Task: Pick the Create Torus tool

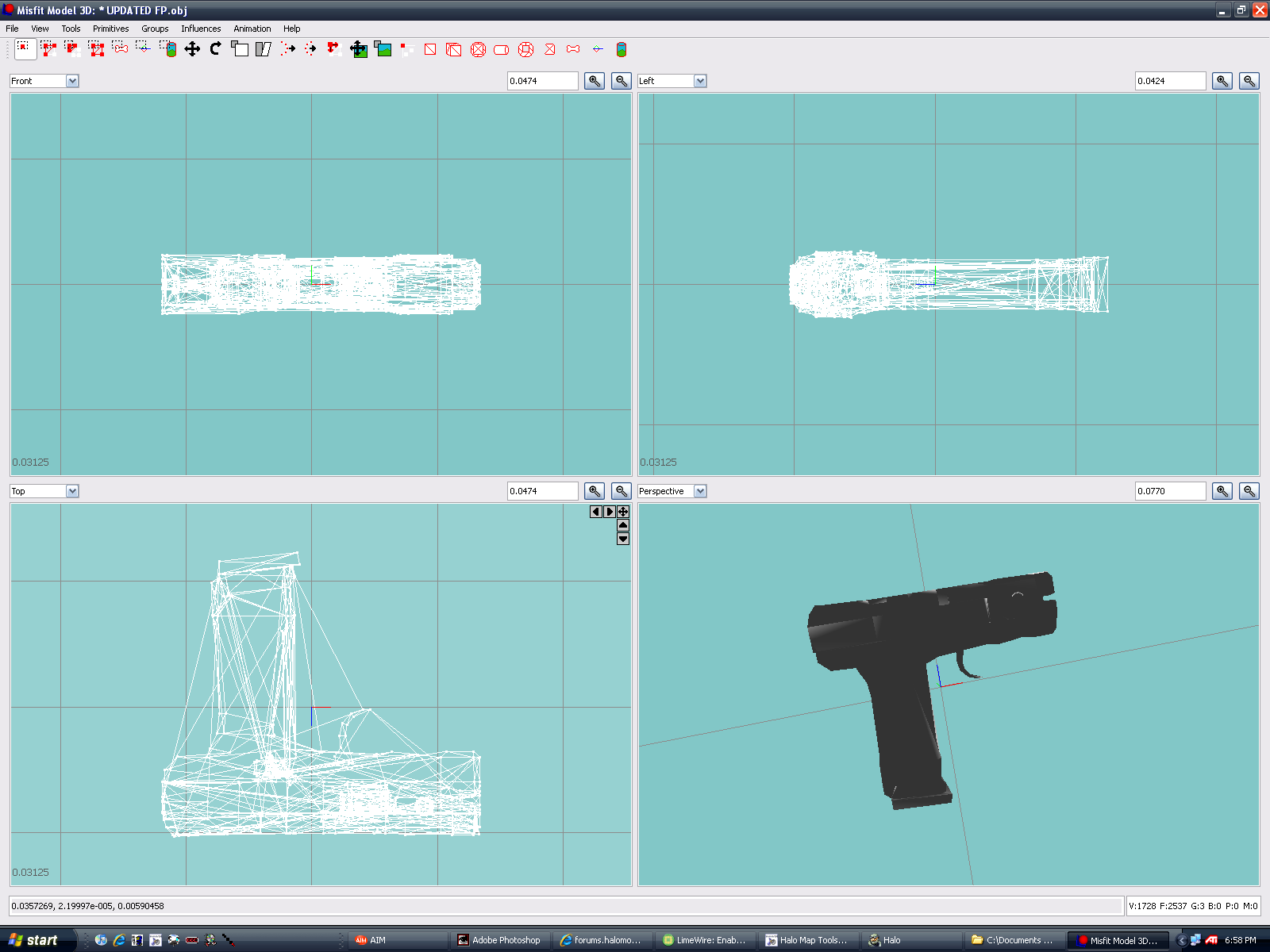Action: pos(525,49)
